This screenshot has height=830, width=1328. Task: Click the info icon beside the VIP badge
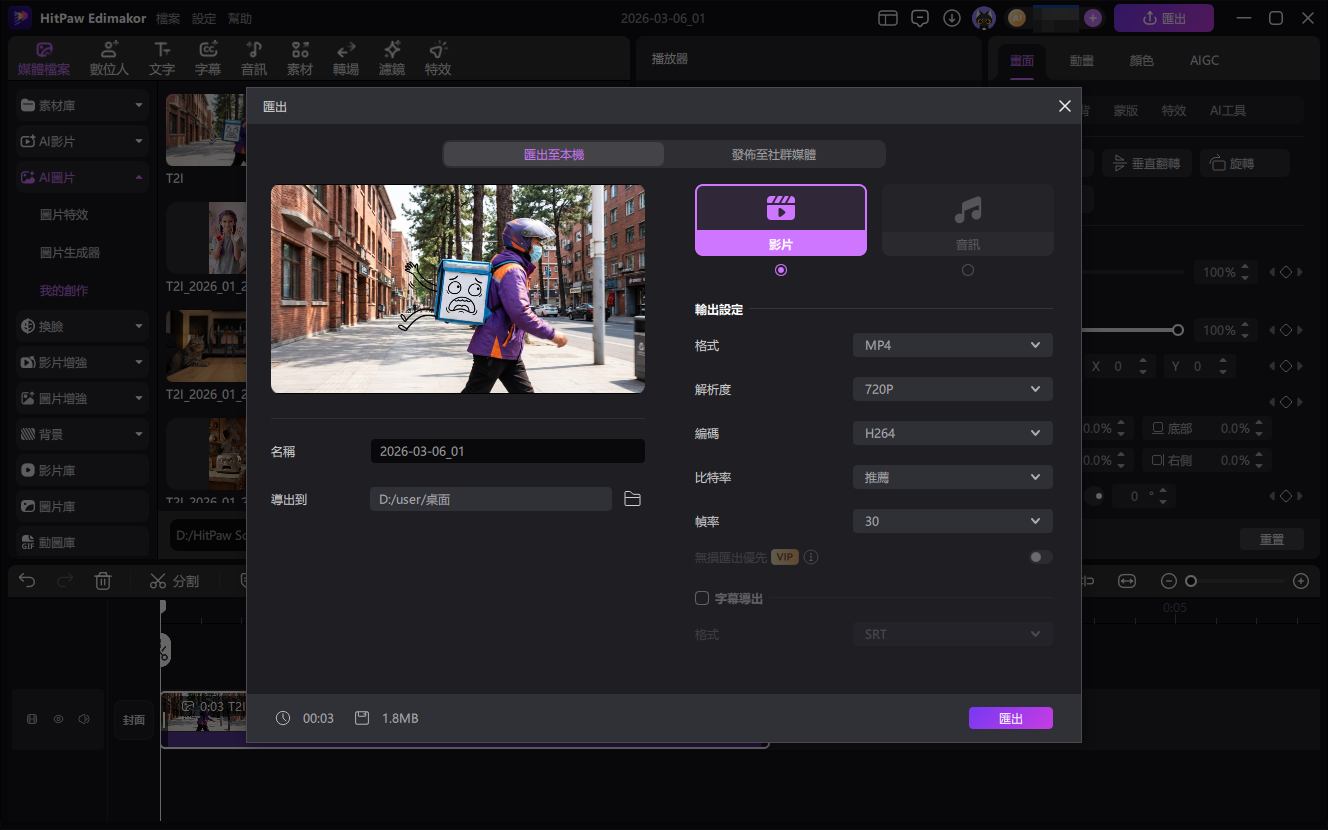(x=811, y=557)
